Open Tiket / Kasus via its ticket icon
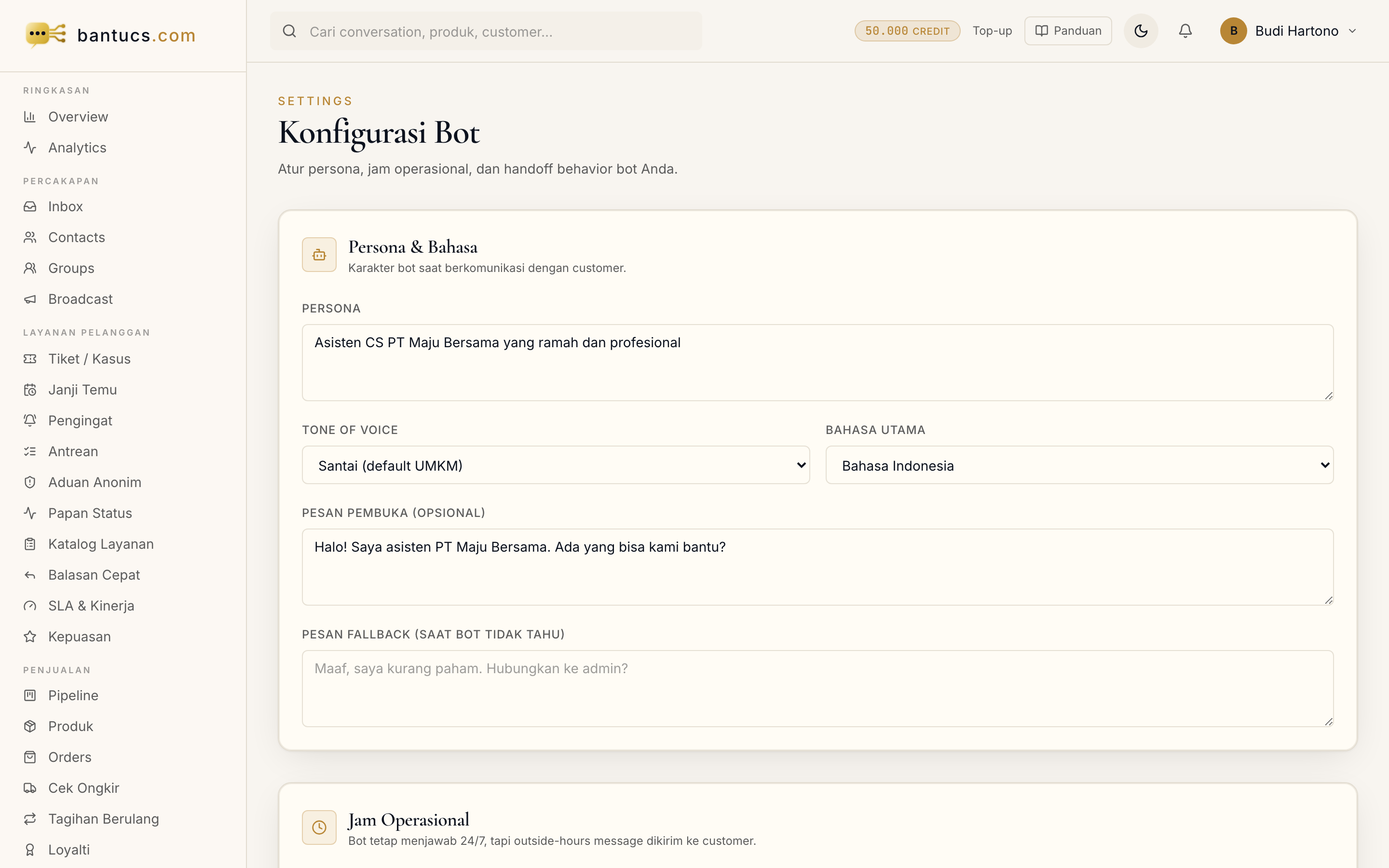Image resolution: width=1389 pixels, height=868 pixels. click(30, 359)
